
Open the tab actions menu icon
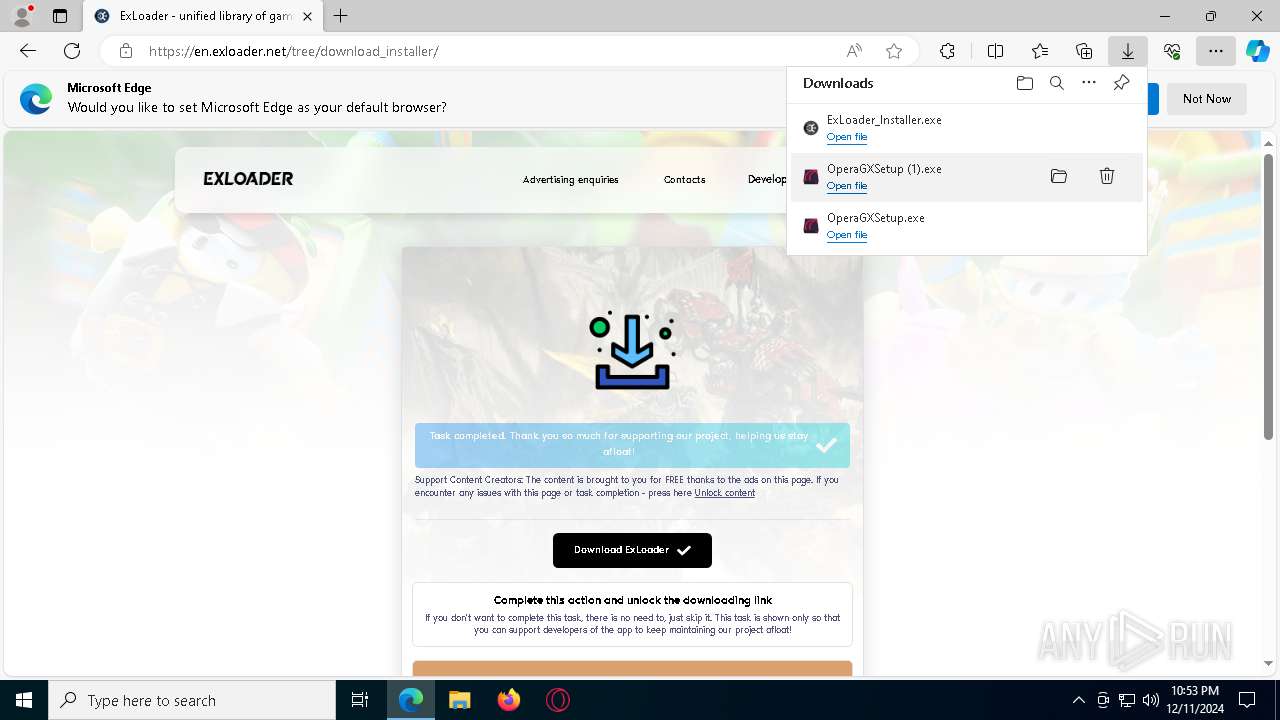(x=60, y=16)
